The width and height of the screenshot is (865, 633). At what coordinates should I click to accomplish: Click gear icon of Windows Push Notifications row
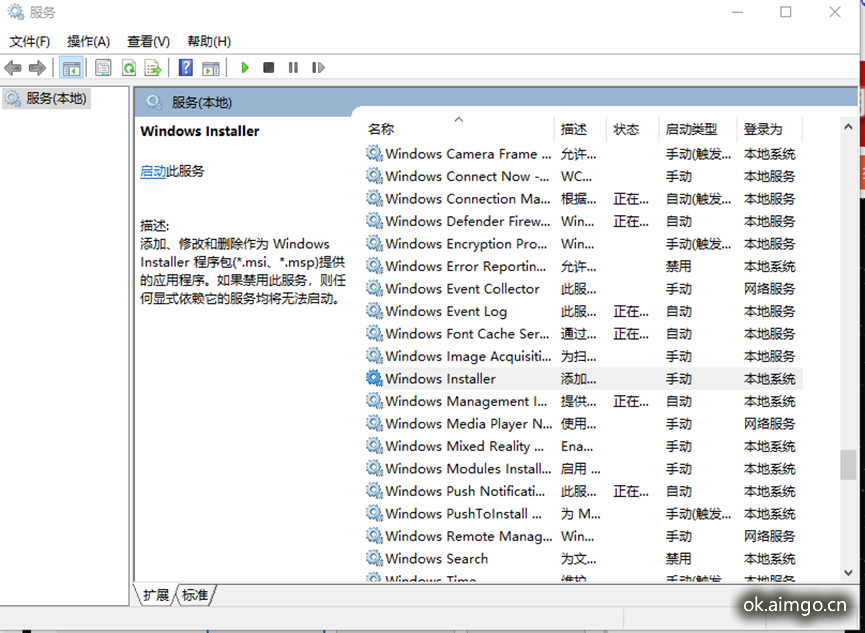coord(375,491)
